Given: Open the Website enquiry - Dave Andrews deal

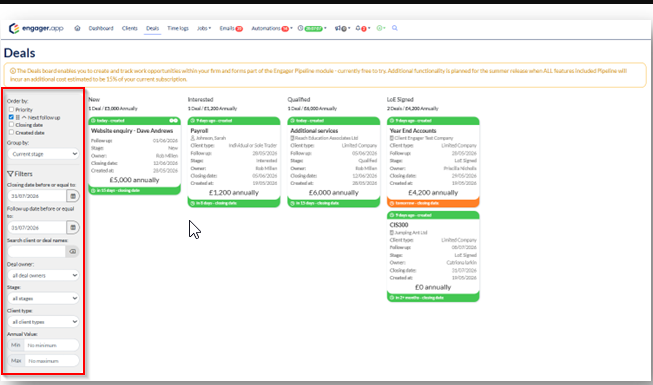Looking at the screenshot, I should coord(132,131).
